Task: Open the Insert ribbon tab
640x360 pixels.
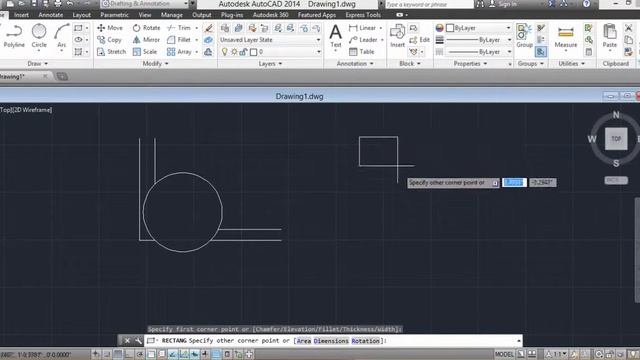Action: tap(21, 15)
